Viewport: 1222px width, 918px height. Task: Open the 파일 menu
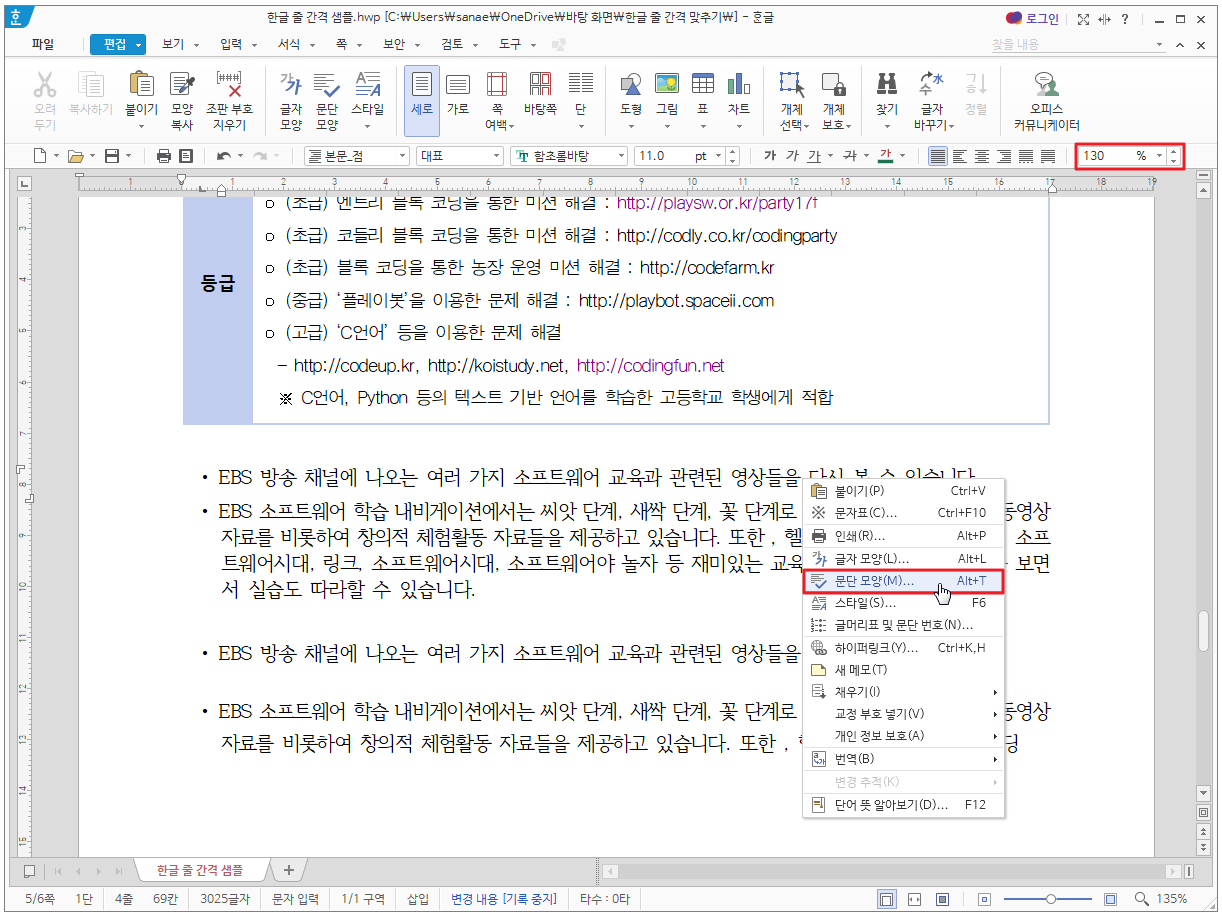point(43,45)
